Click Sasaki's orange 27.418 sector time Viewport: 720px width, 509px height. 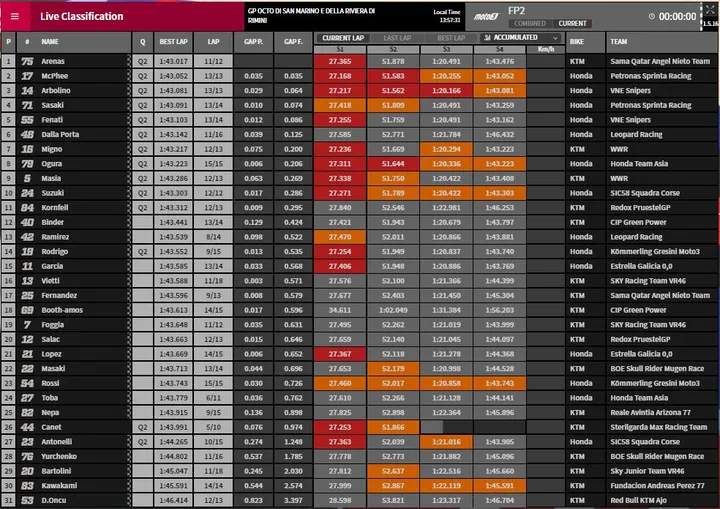pyautogui.click(x=340, y=105)
